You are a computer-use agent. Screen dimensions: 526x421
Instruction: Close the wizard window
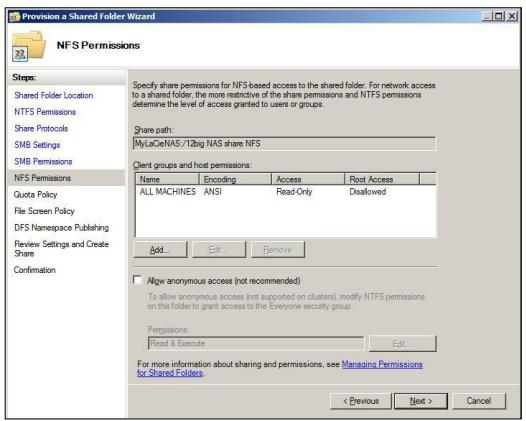pyautogui.click(x=512, y=16)
